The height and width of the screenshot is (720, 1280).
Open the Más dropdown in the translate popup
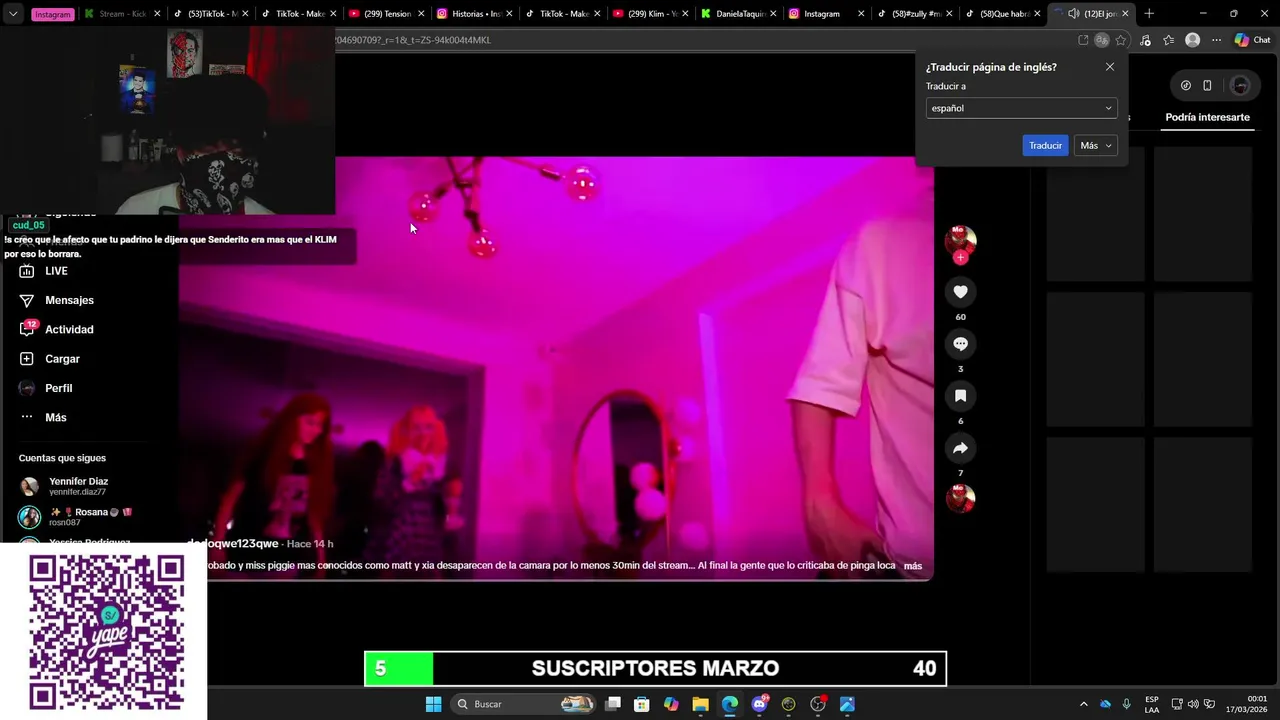pyautogui.click(x=1095, y=146)
